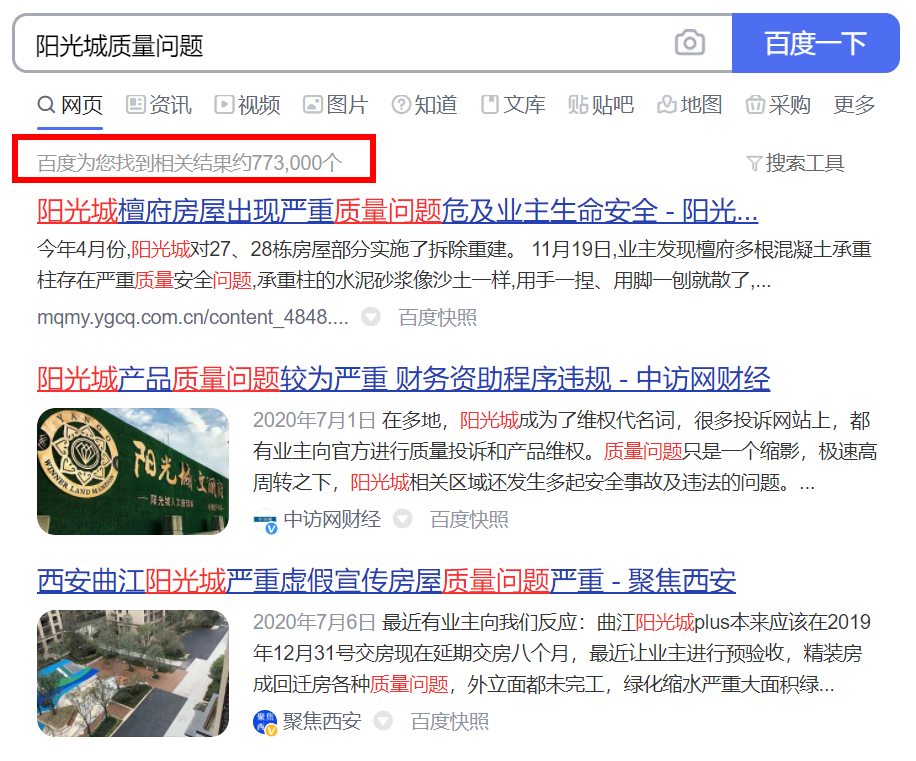916x761 pixels.
Task: Expand dropdown arrow beside 聚焦西安
Action: tap(383, 721)
